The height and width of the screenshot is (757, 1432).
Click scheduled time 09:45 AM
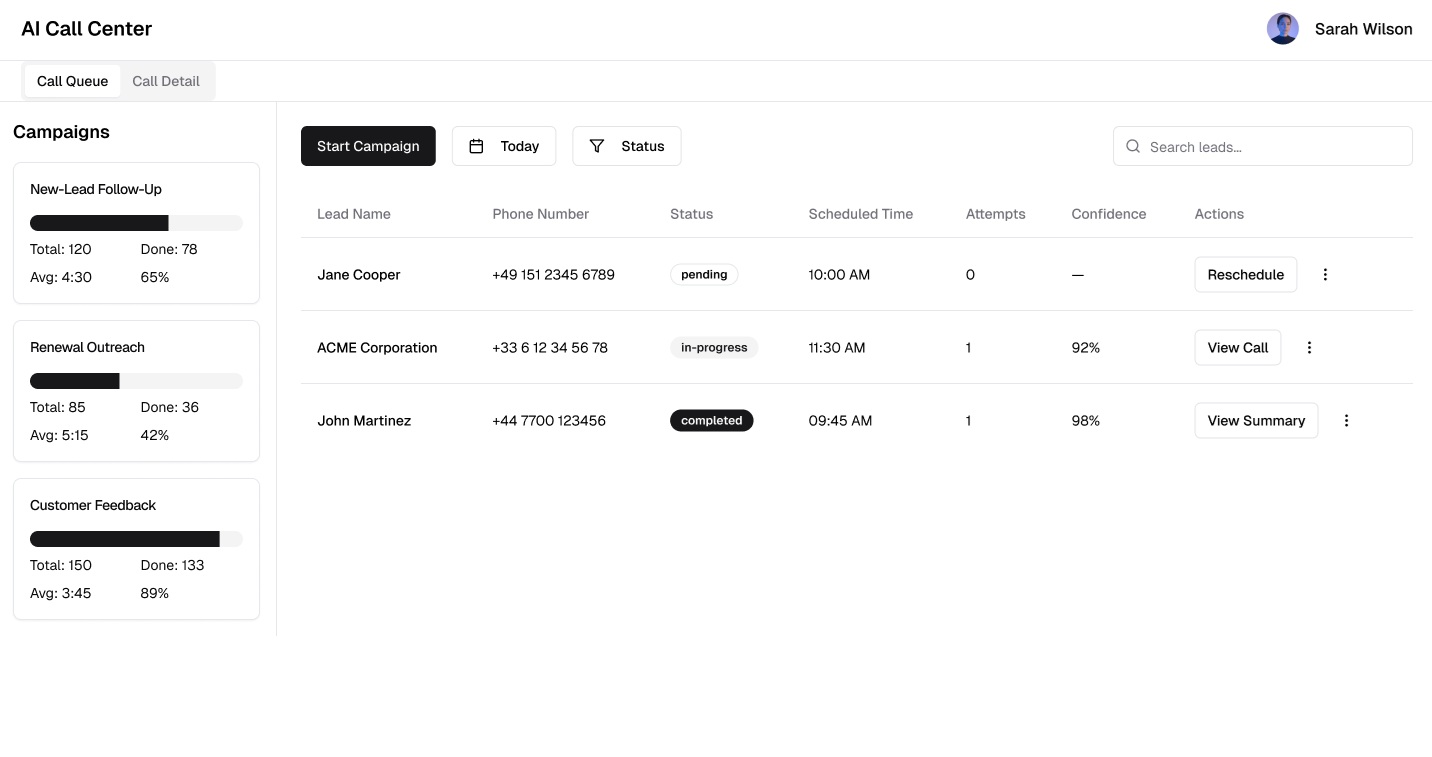(x=840, y=420)
